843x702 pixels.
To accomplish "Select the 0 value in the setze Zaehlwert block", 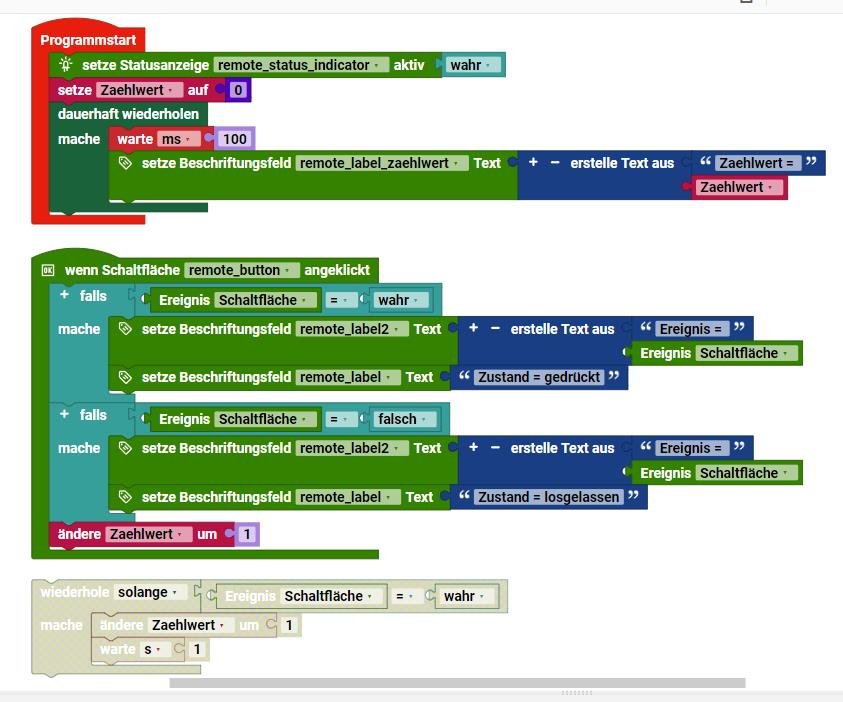I will point(238,91).
